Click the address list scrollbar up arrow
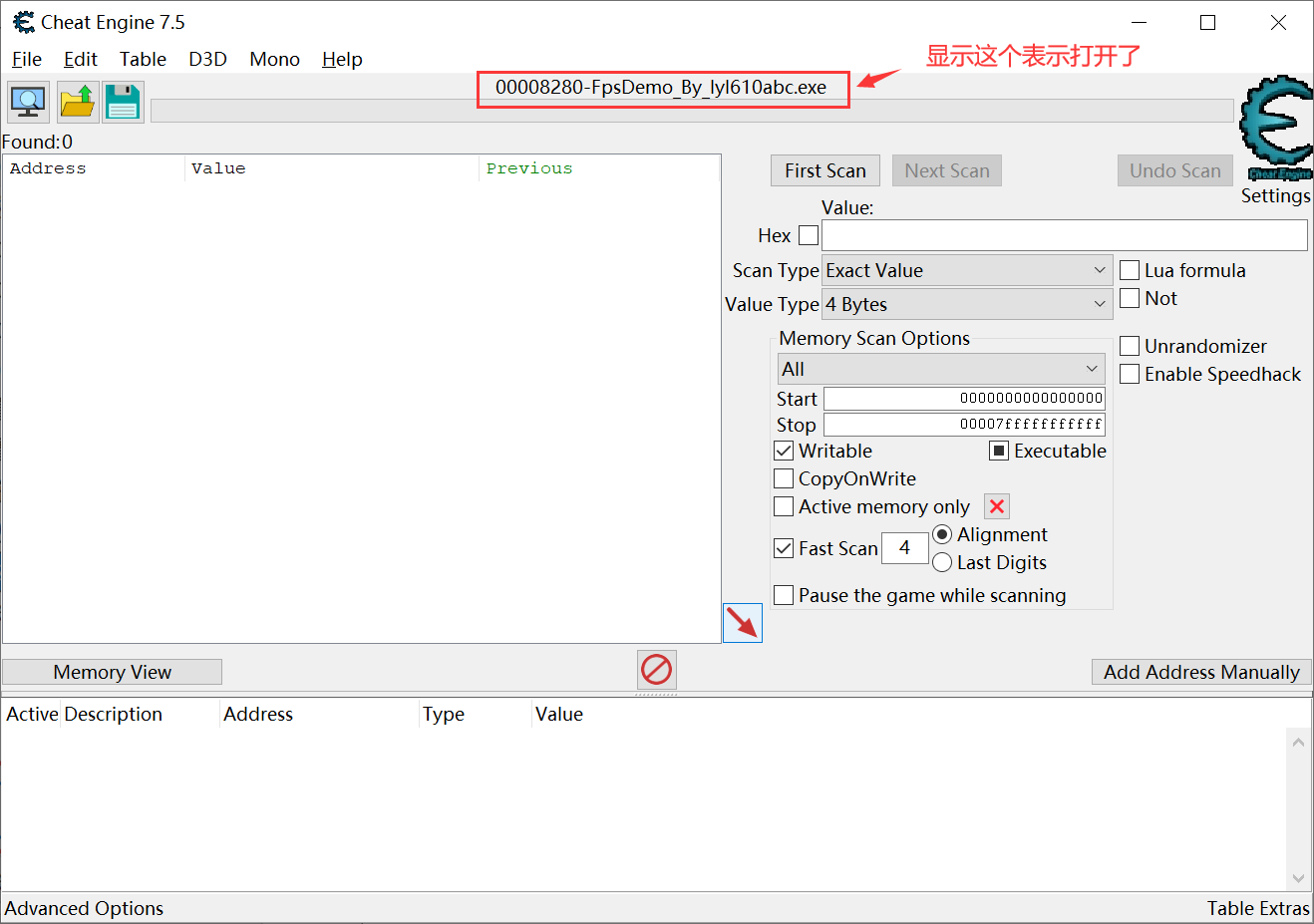The image size is (1314, 924). [x=1298, y=742]
